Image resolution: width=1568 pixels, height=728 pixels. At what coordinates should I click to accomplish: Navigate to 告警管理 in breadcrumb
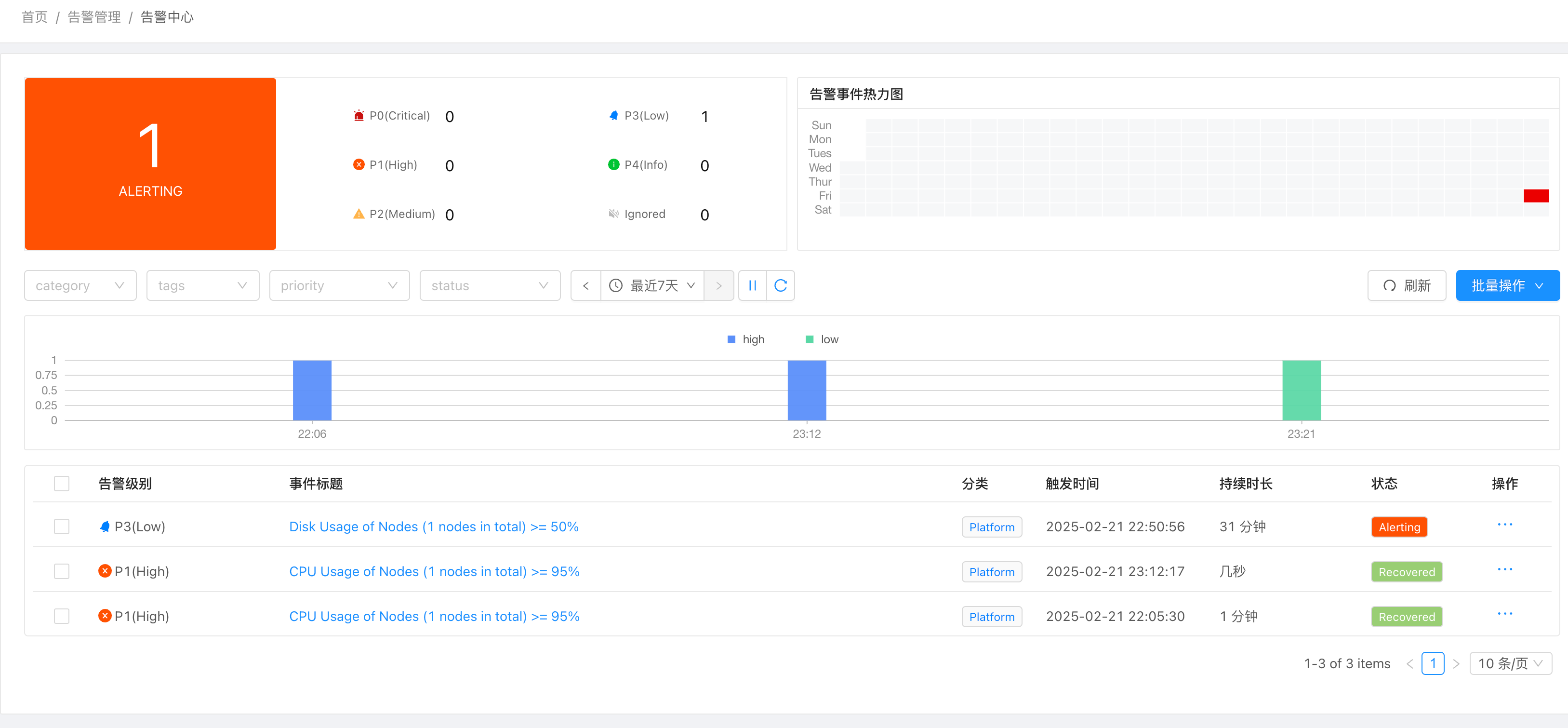(94, 17)
